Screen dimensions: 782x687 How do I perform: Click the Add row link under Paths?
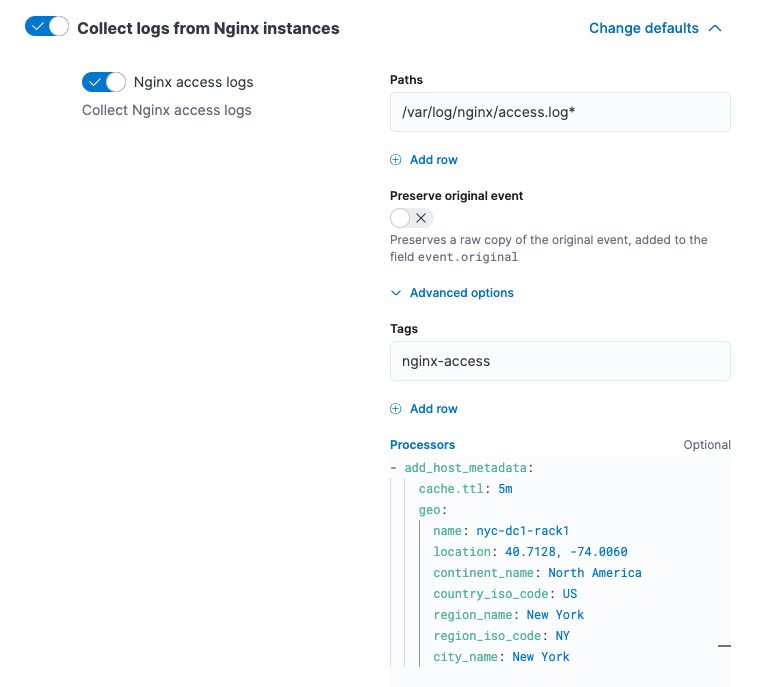pos(433,160)
